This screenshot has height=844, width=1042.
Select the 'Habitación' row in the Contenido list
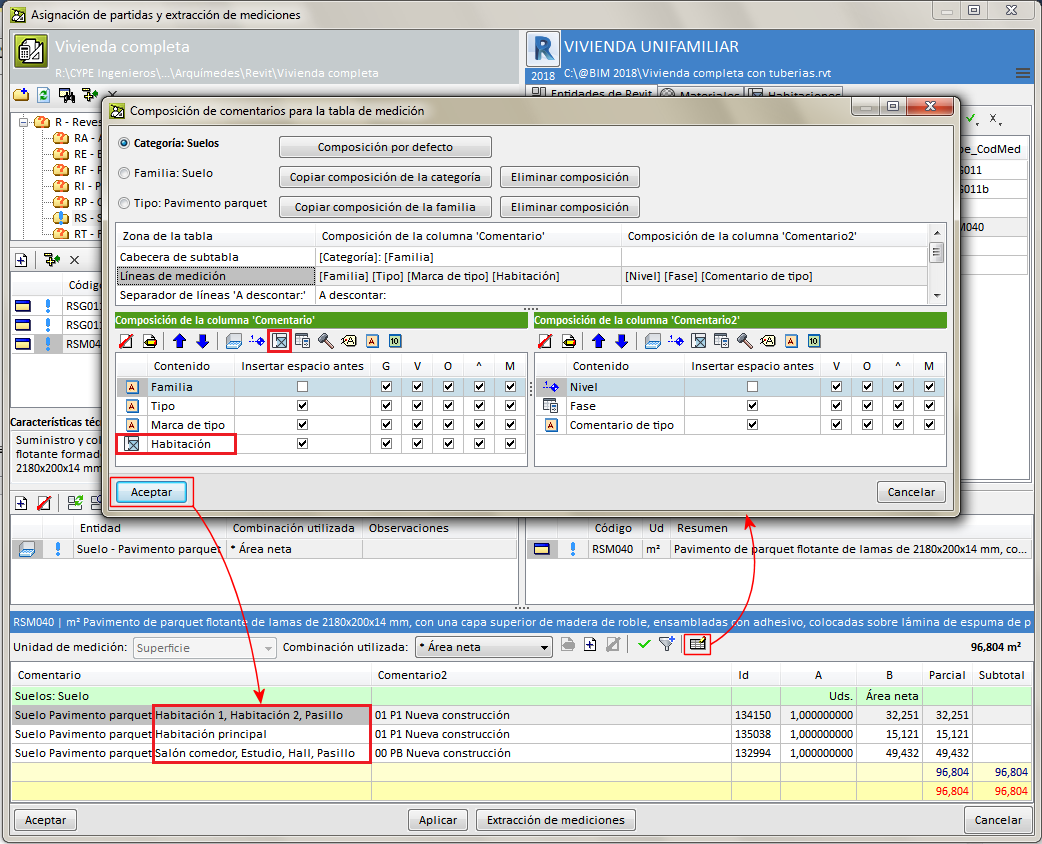(321, 444)
